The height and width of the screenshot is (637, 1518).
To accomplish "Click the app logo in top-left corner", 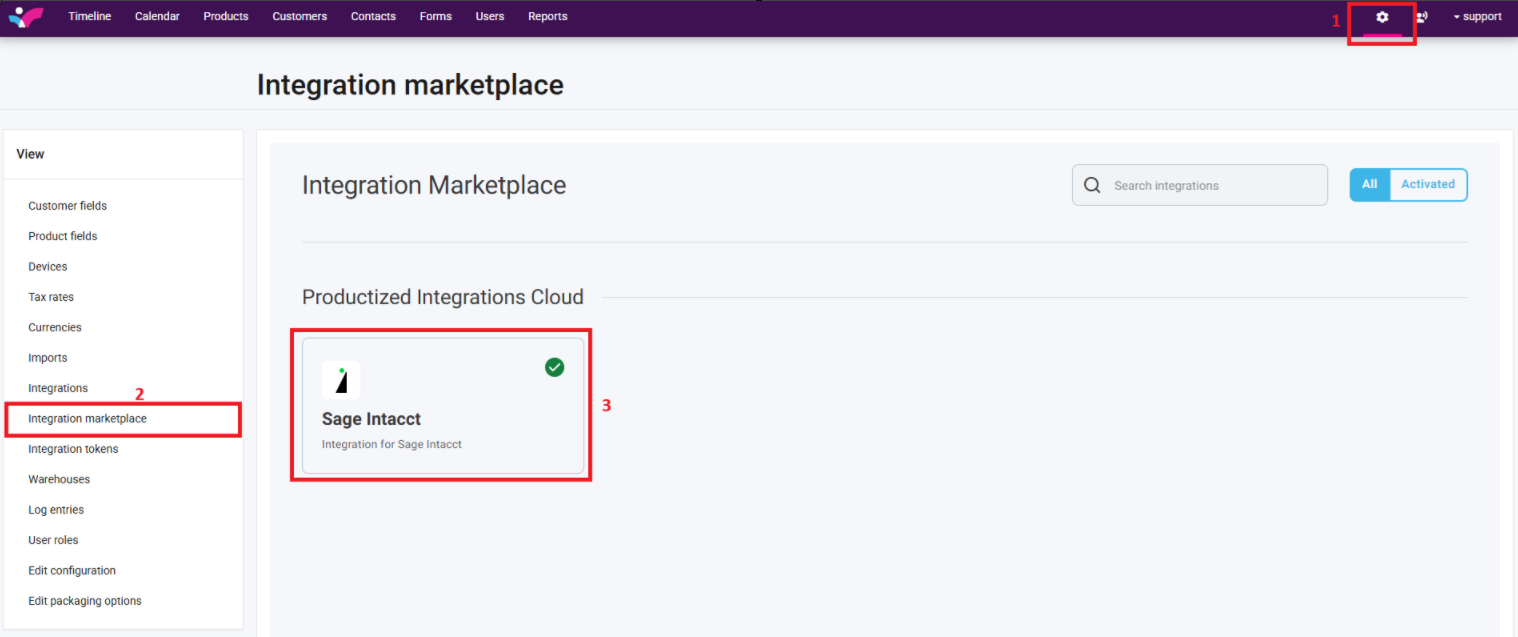I will point(26,17).
